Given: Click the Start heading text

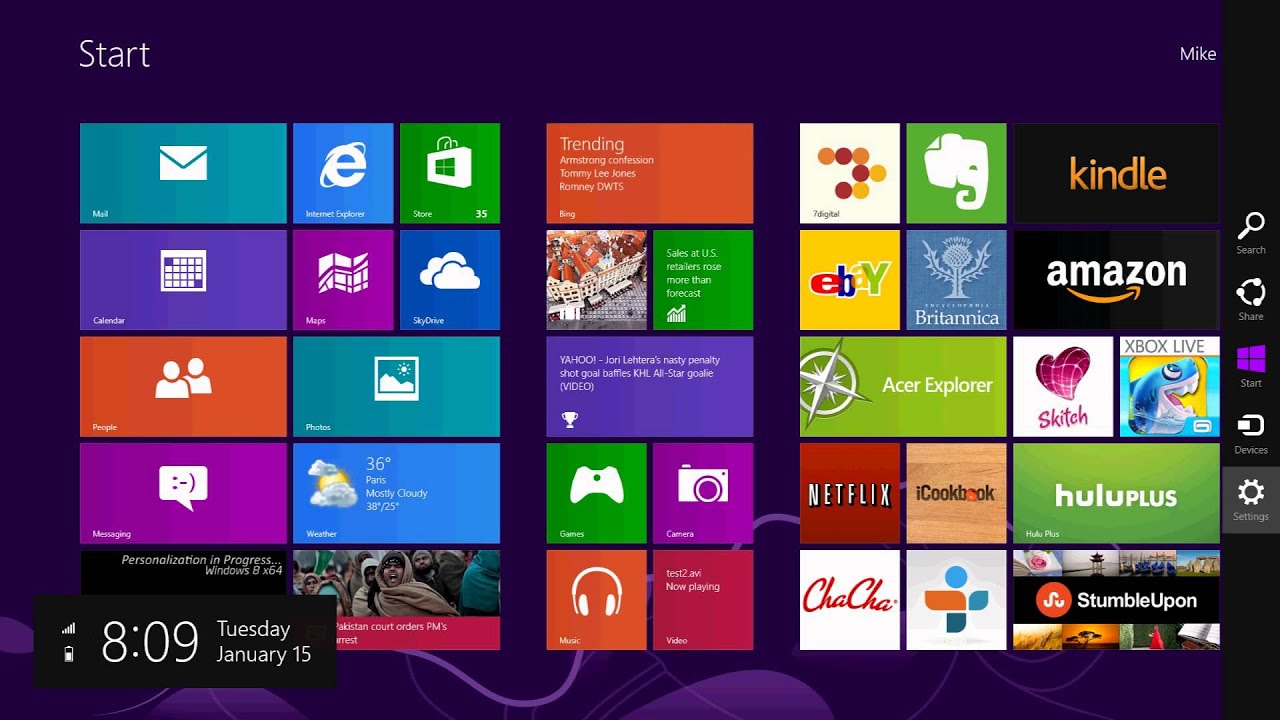Looking at the screenshot, I should [x=114, y=54].
